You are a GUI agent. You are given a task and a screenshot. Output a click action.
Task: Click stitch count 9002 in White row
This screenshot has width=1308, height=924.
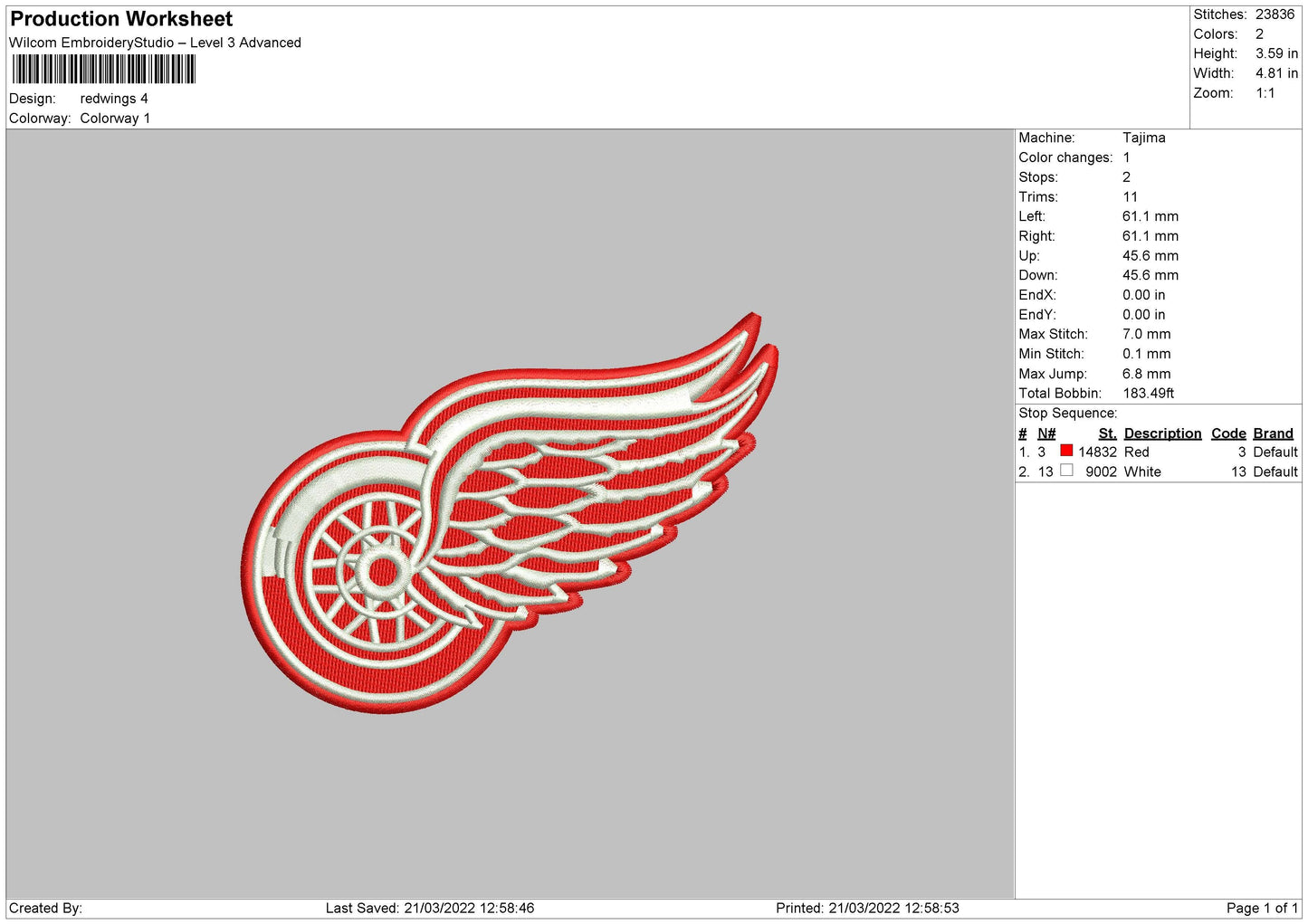point(1101,472)
